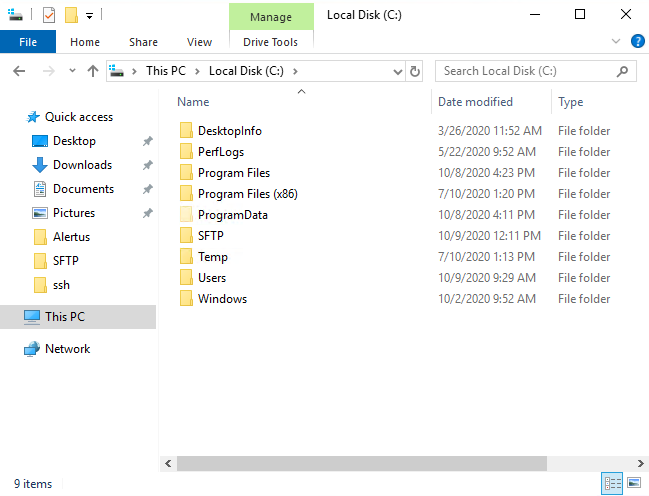Select Quick access in navigation pane
The width and height of the screenshot is (649, 496).
(x=79, y=117)
